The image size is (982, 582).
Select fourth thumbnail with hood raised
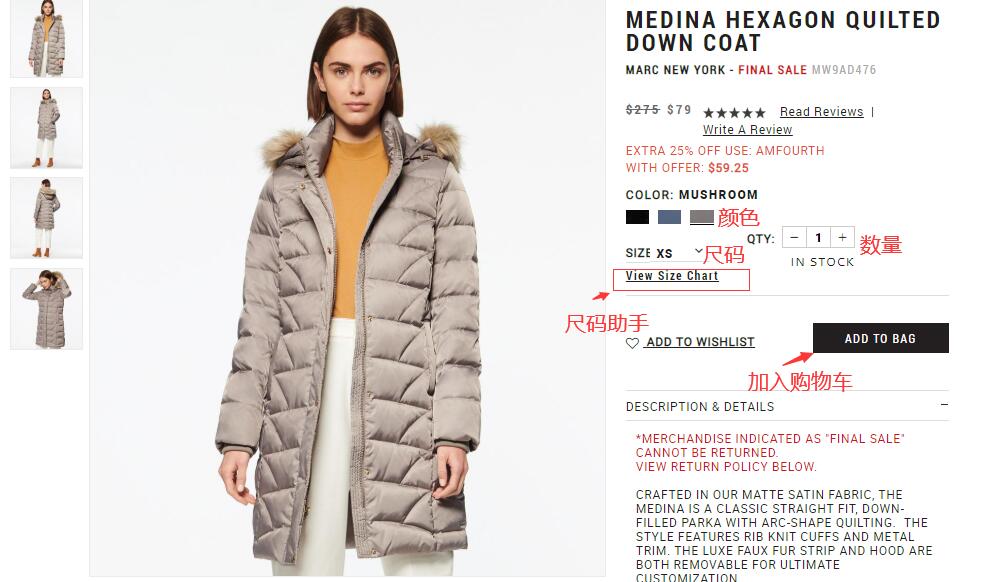(x=46, y=309)
